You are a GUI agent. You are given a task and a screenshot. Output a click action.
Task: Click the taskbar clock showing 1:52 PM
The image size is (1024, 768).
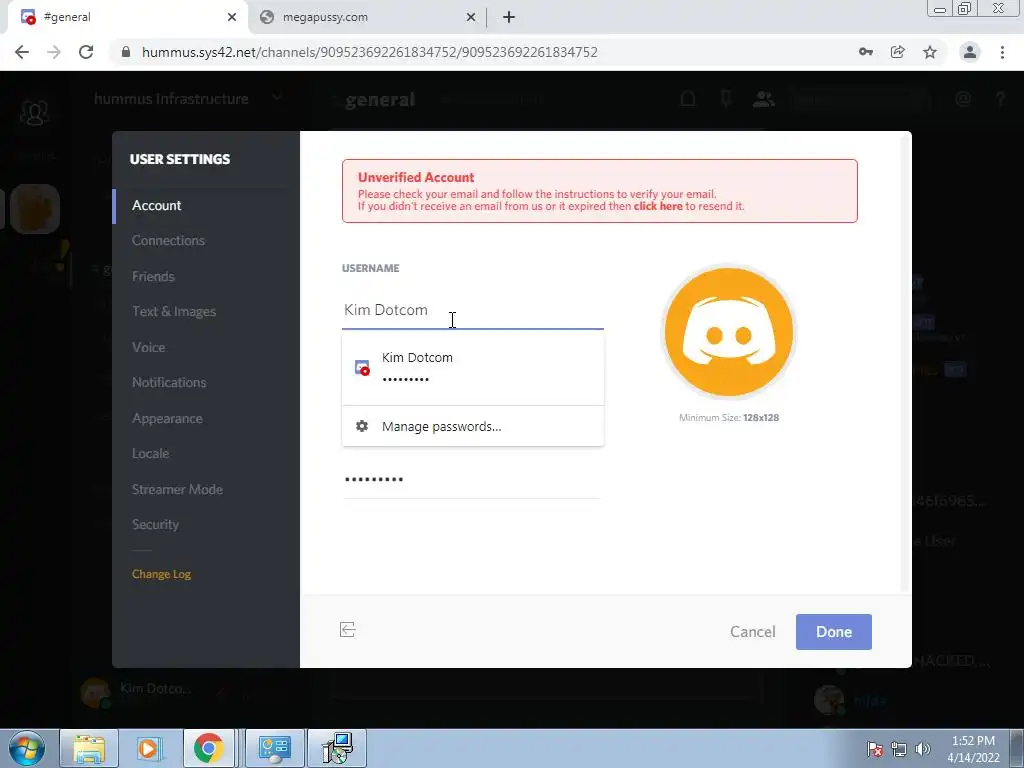pos(973,749)
